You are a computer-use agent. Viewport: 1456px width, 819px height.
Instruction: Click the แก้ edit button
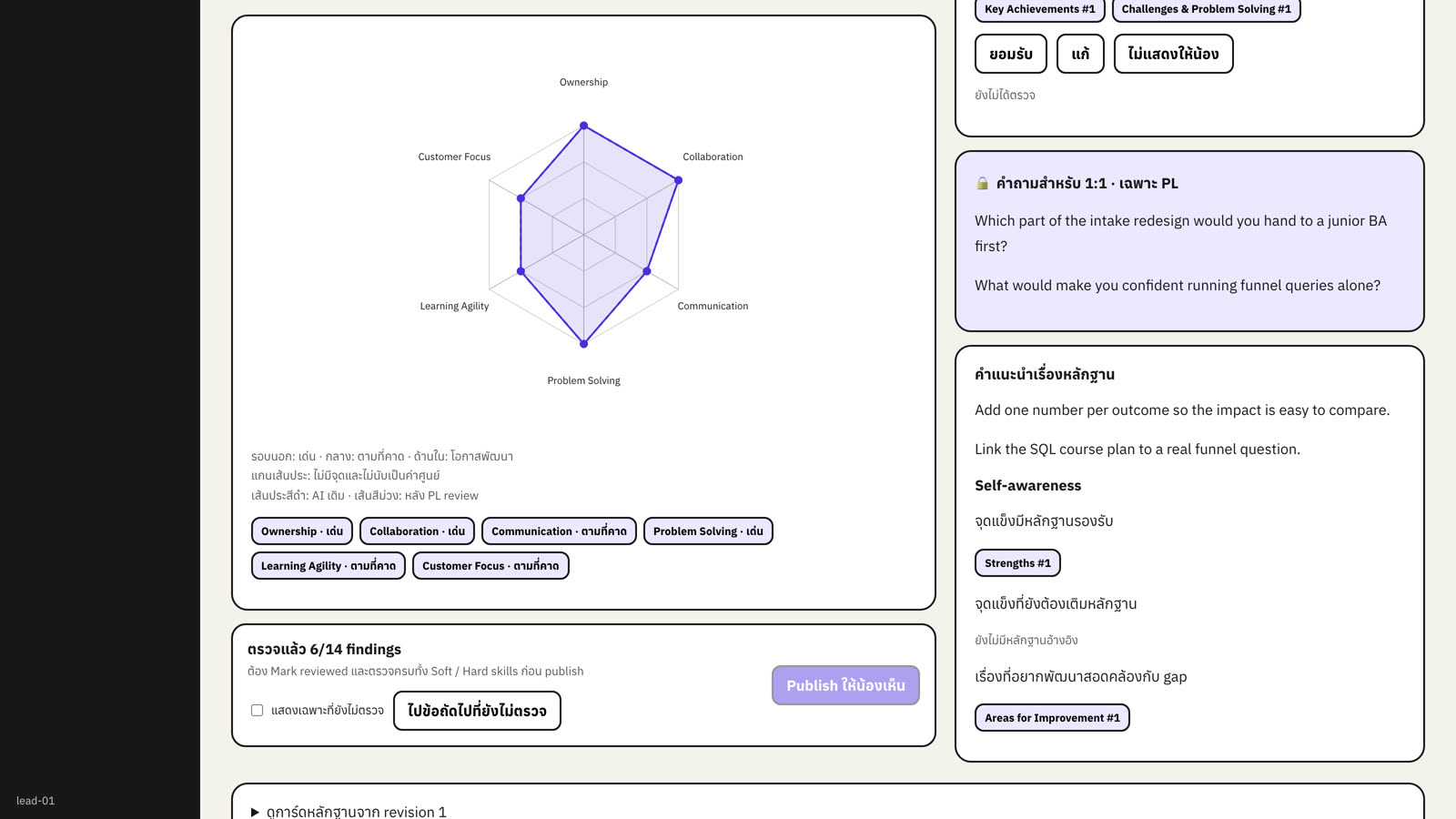coord(1080,54)
